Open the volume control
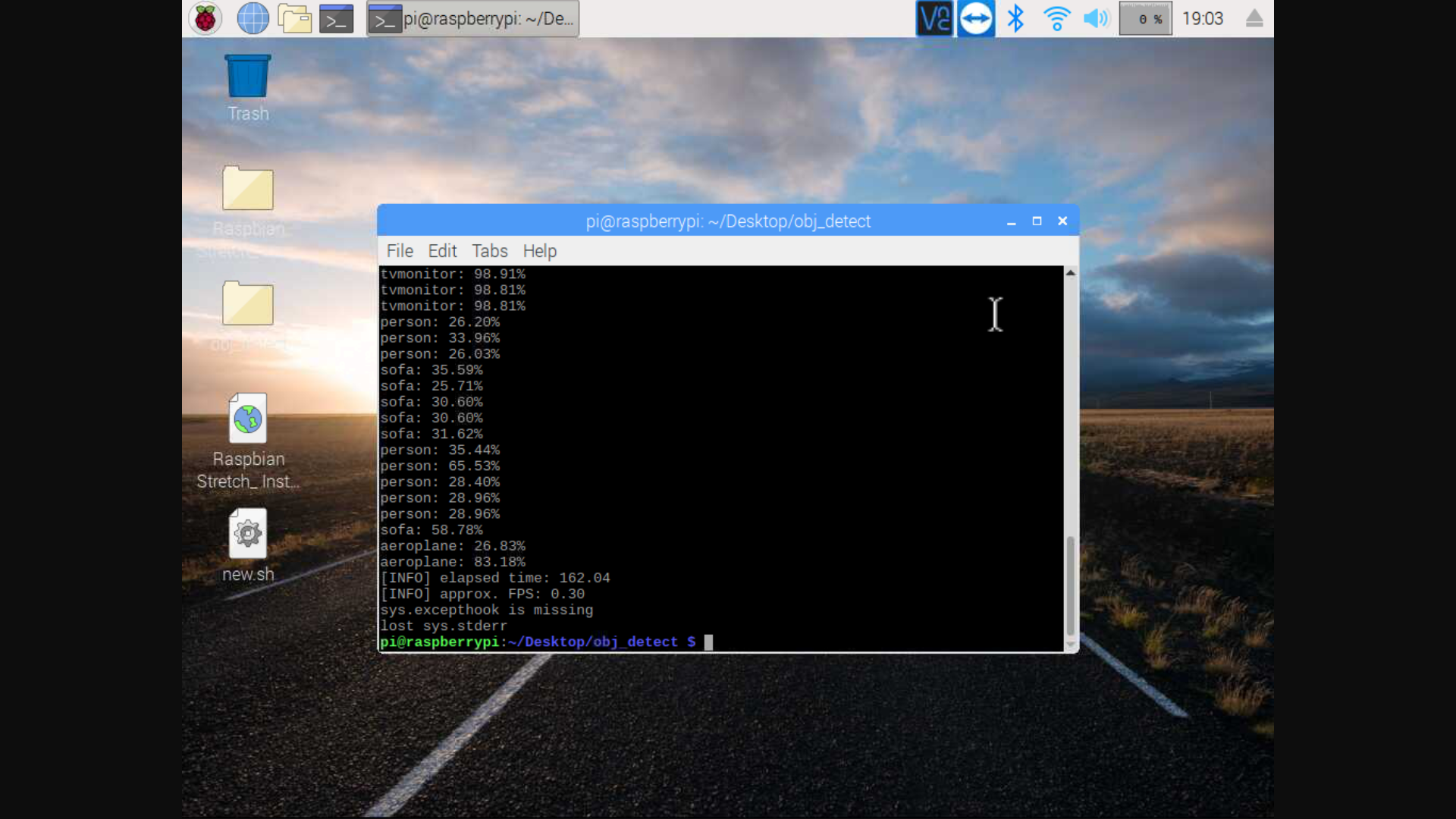 click(x=1096, y=18)
